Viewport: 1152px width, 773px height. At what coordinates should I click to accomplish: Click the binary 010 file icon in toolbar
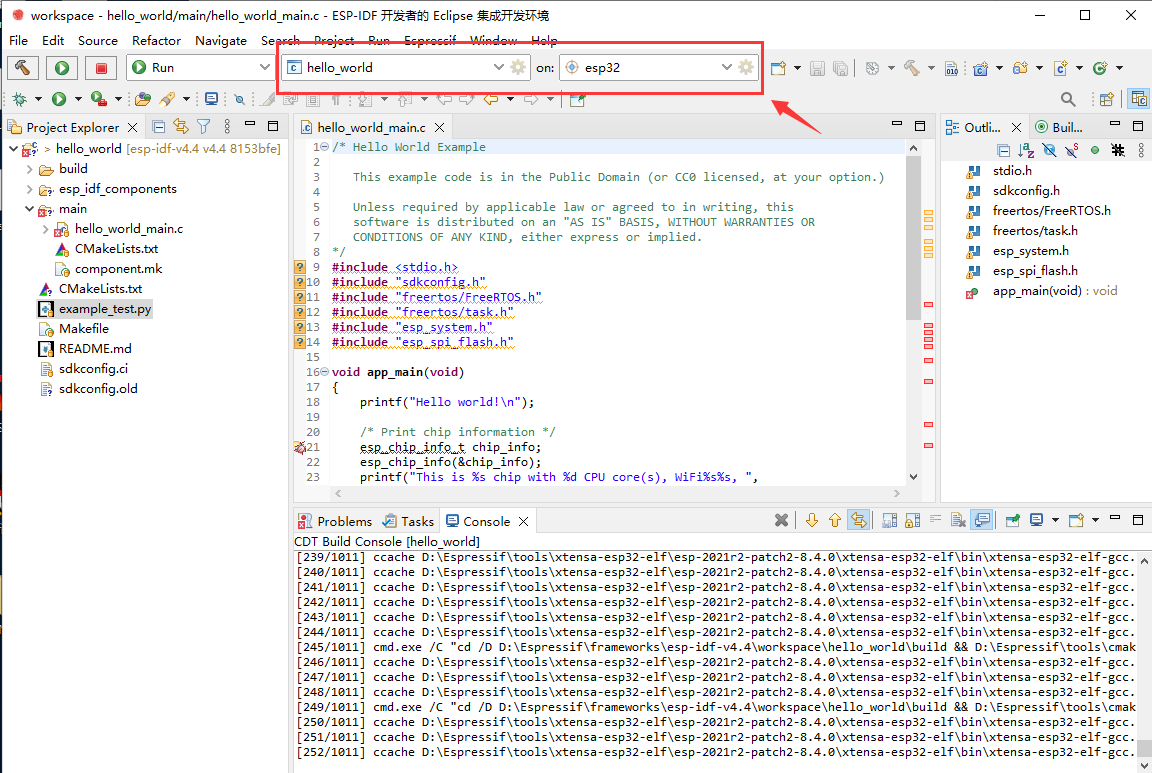tap(951, 68)
